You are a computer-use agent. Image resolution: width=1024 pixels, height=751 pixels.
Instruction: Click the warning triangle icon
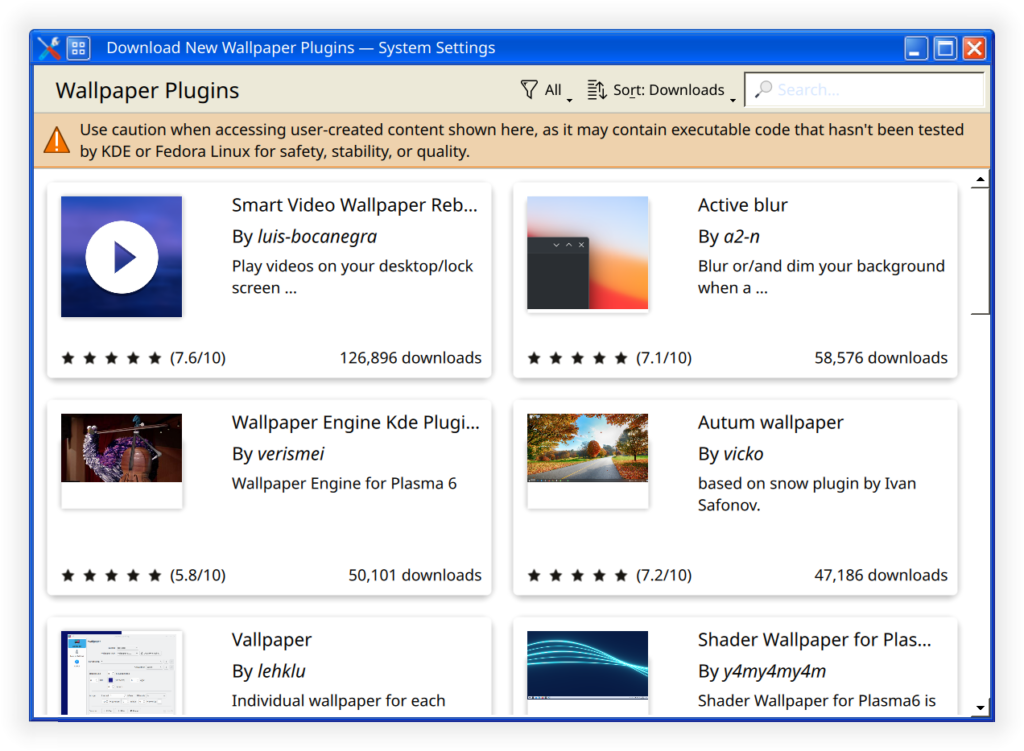57,140
